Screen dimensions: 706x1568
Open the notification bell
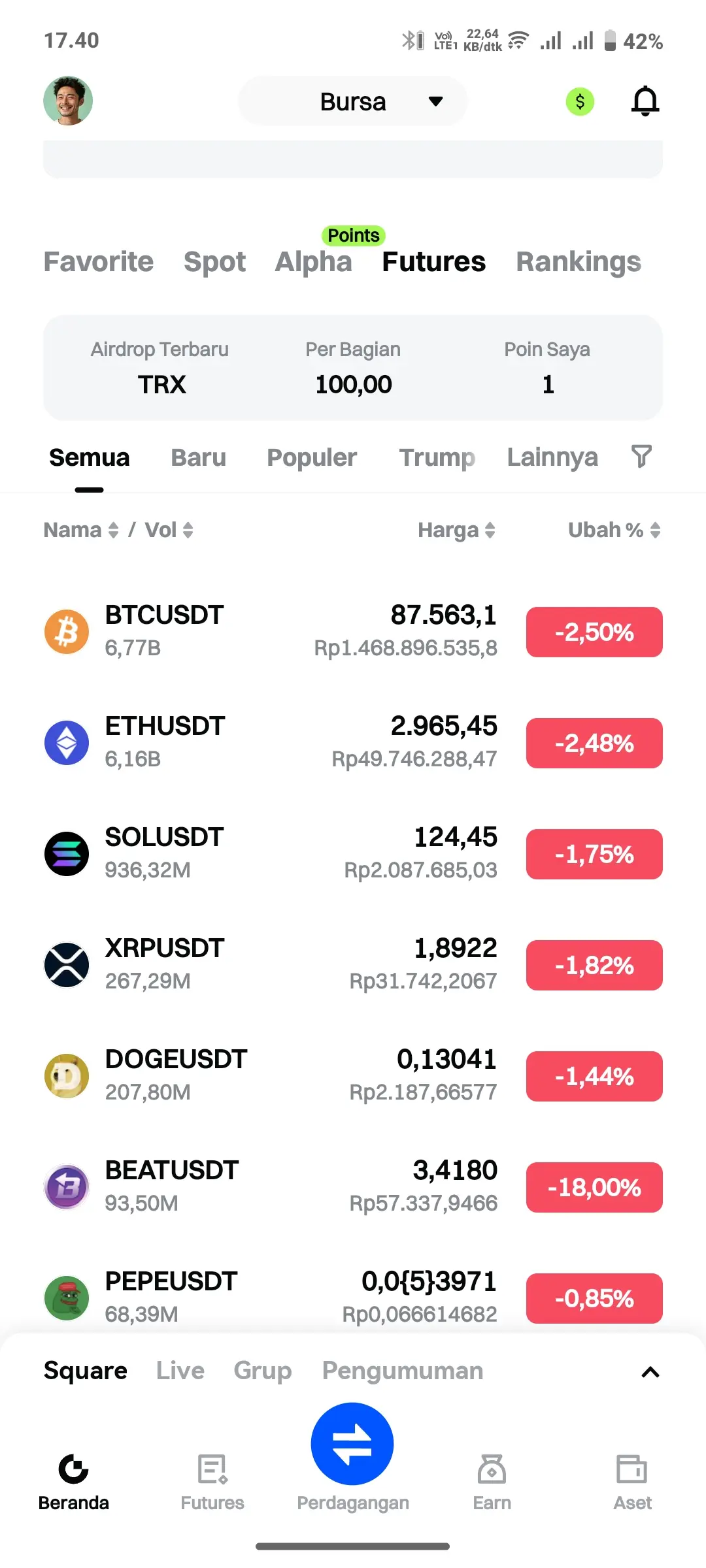pos(645,101)
